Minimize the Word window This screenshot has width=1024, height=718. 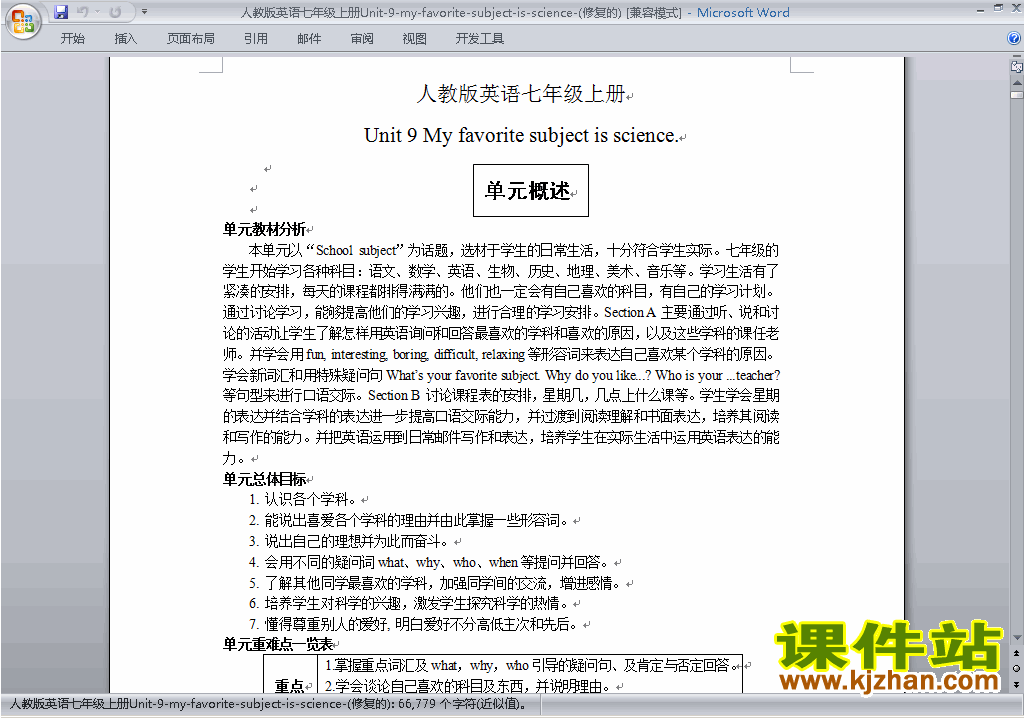click(x=980, y=10)
